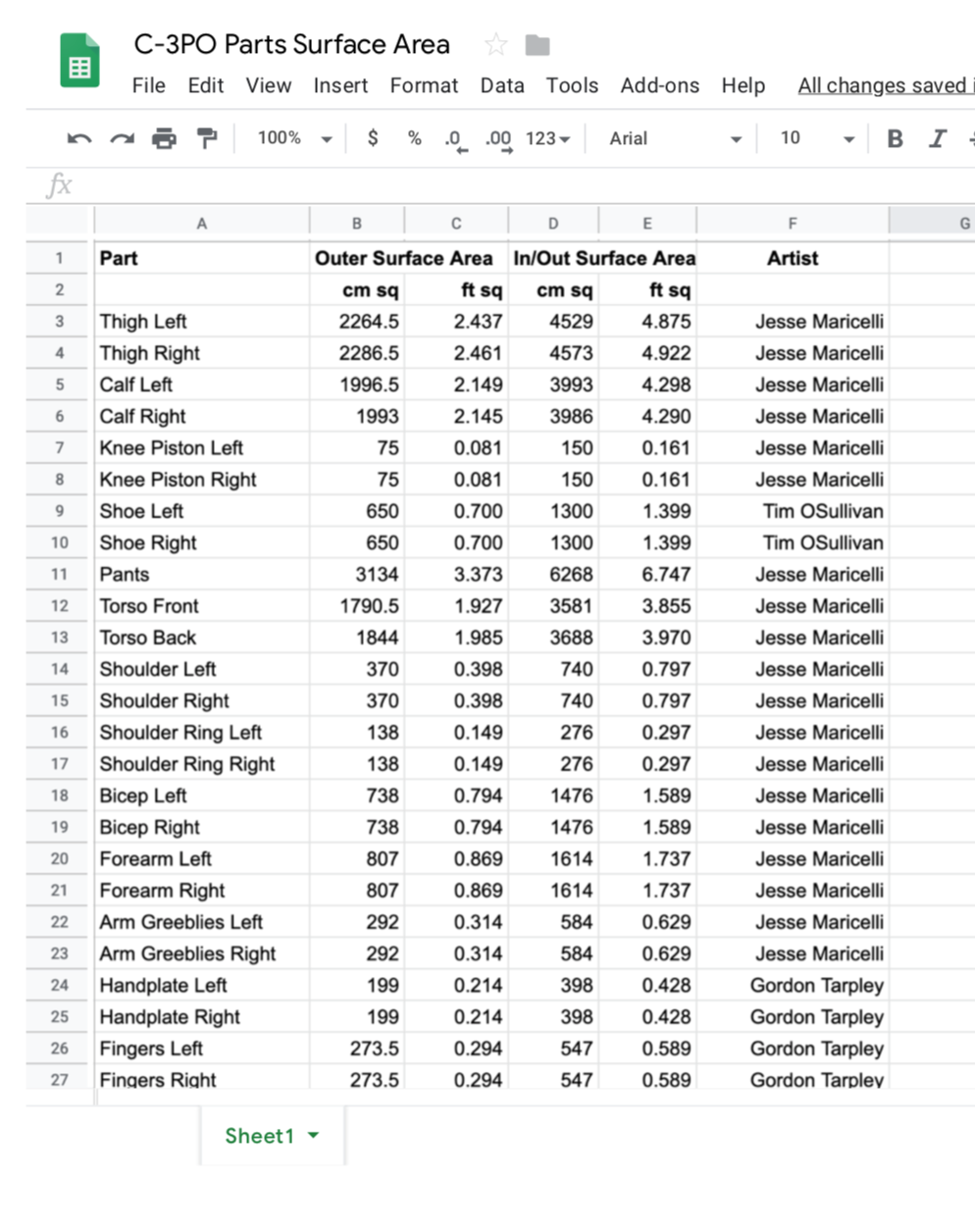975x1232 pixels.
Task: Increase decimal places button
Action: [499, 140]
